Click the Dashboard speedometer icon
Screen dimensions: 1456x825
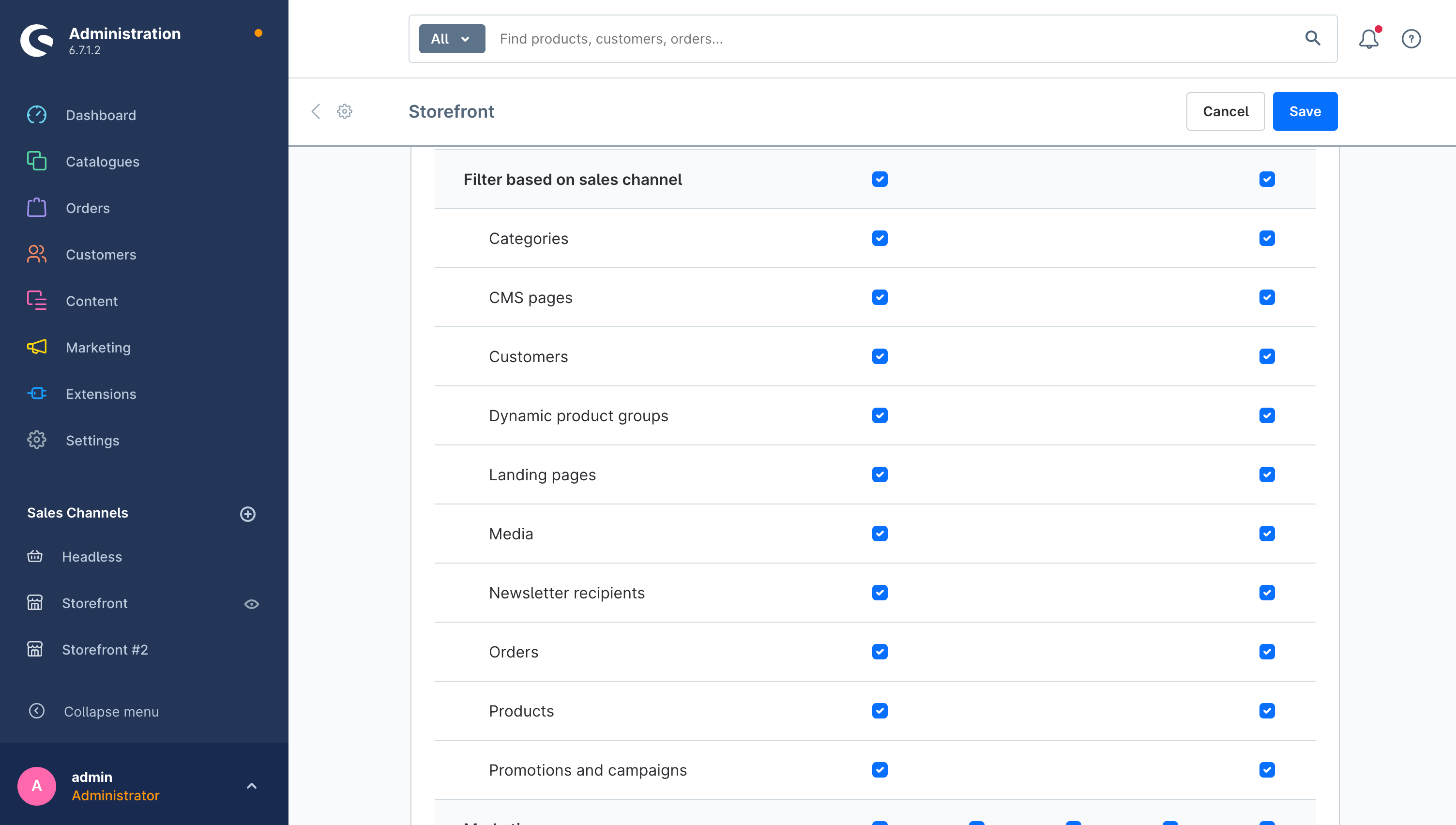click(x=37, y=114)
